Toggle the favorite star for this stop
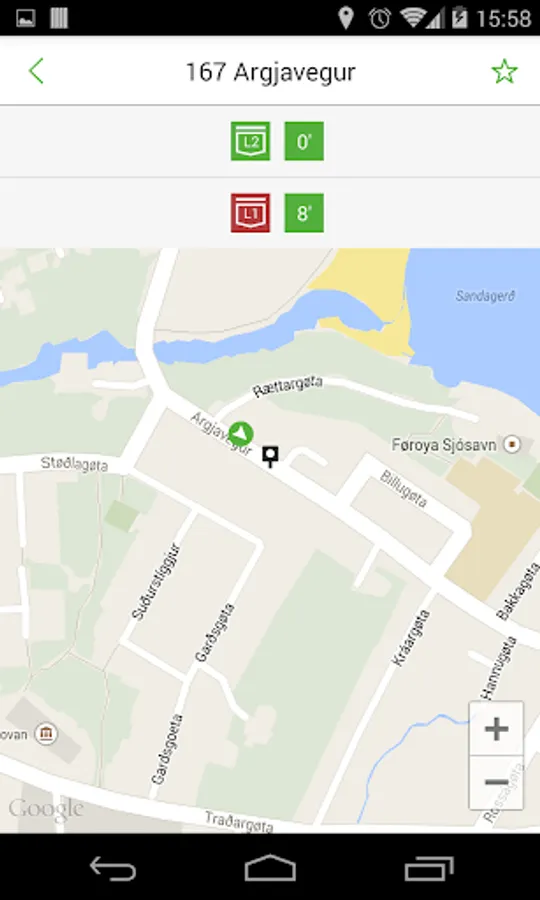This screenshot has height=900, width=540. click(504, 72)
